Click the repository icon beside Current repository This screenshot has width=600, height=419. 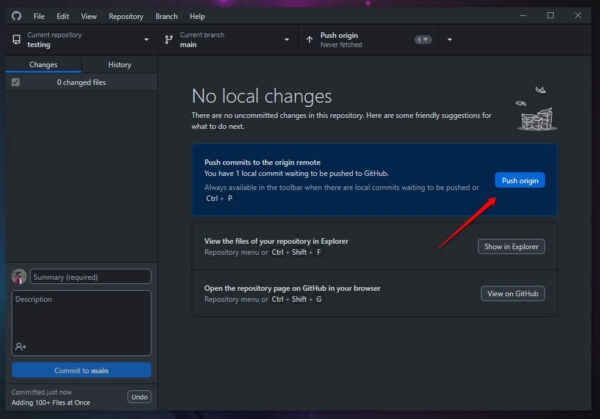(16, 39)
